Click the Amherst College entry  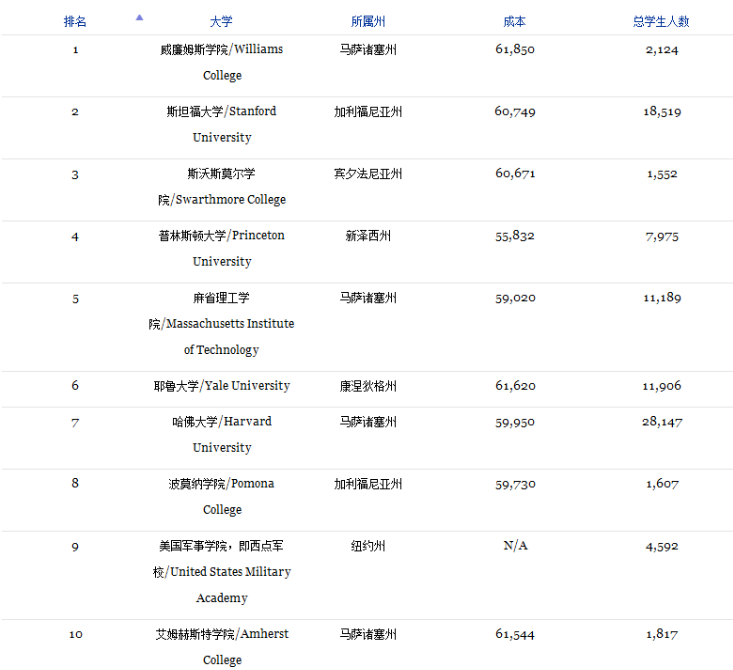(222, 646)
